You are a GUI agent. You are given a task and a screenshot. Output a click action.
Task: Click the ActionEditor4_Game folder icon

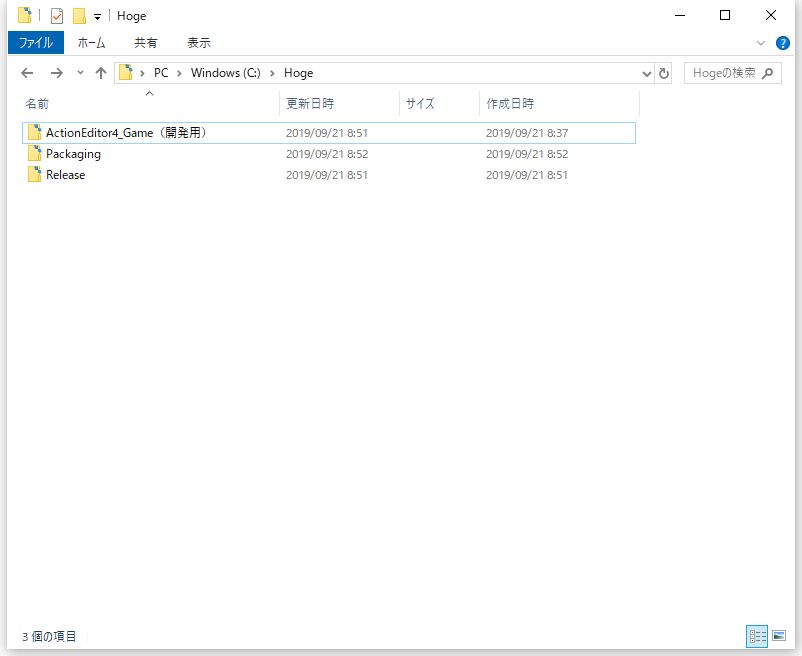click(34, 132)
